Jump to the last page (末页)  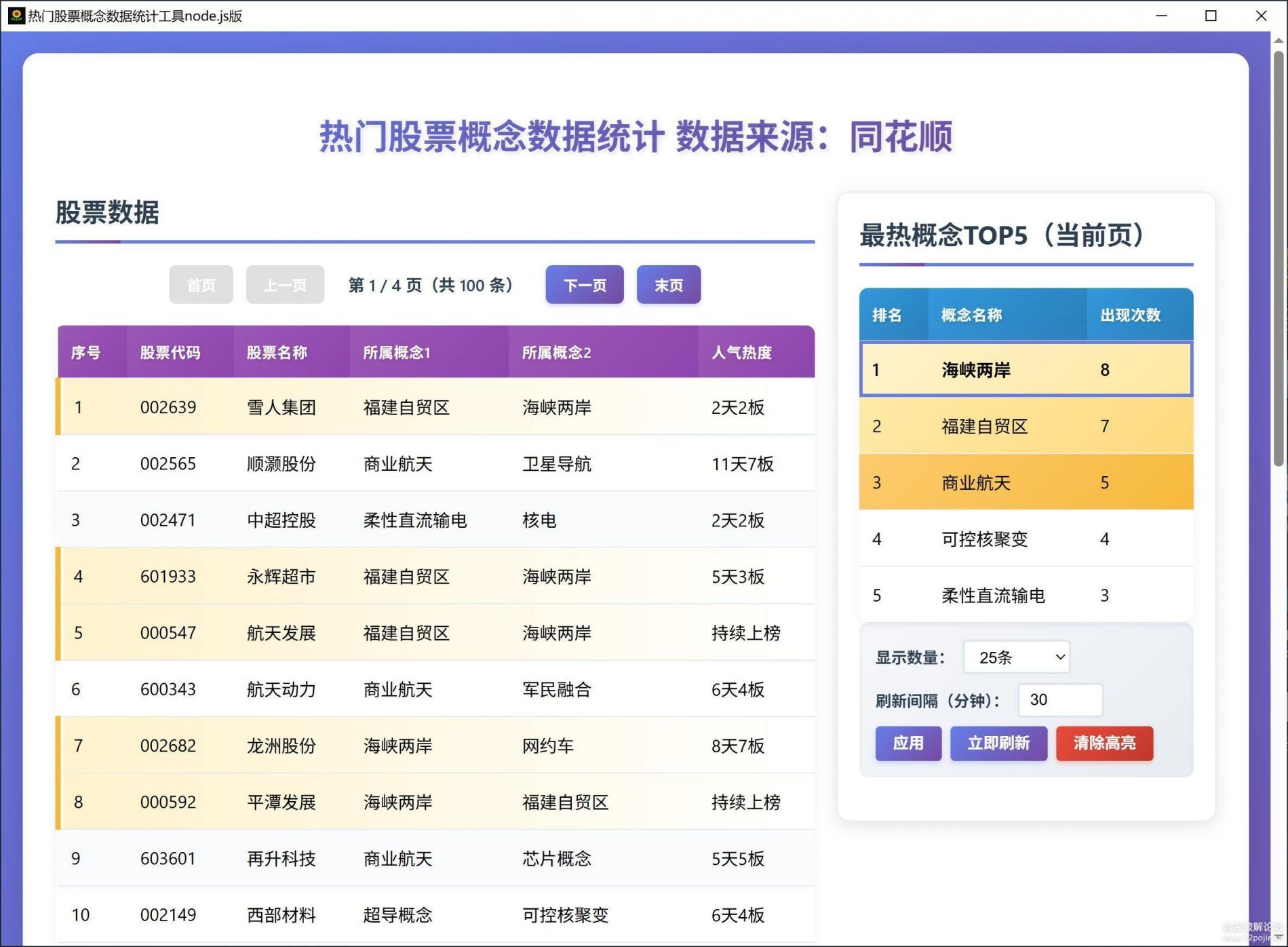[668, 285]
